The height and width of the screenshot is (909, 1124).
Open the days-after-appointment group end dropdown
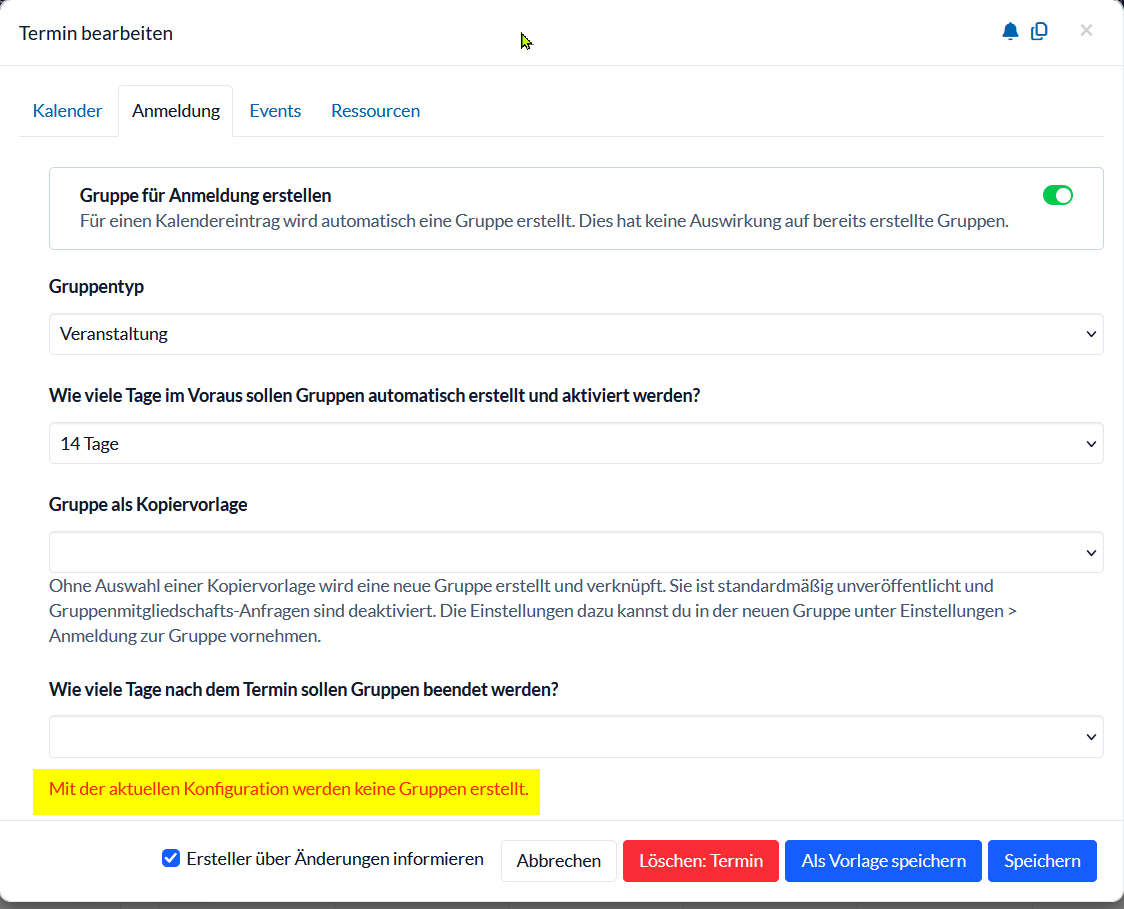pos(576,737)
